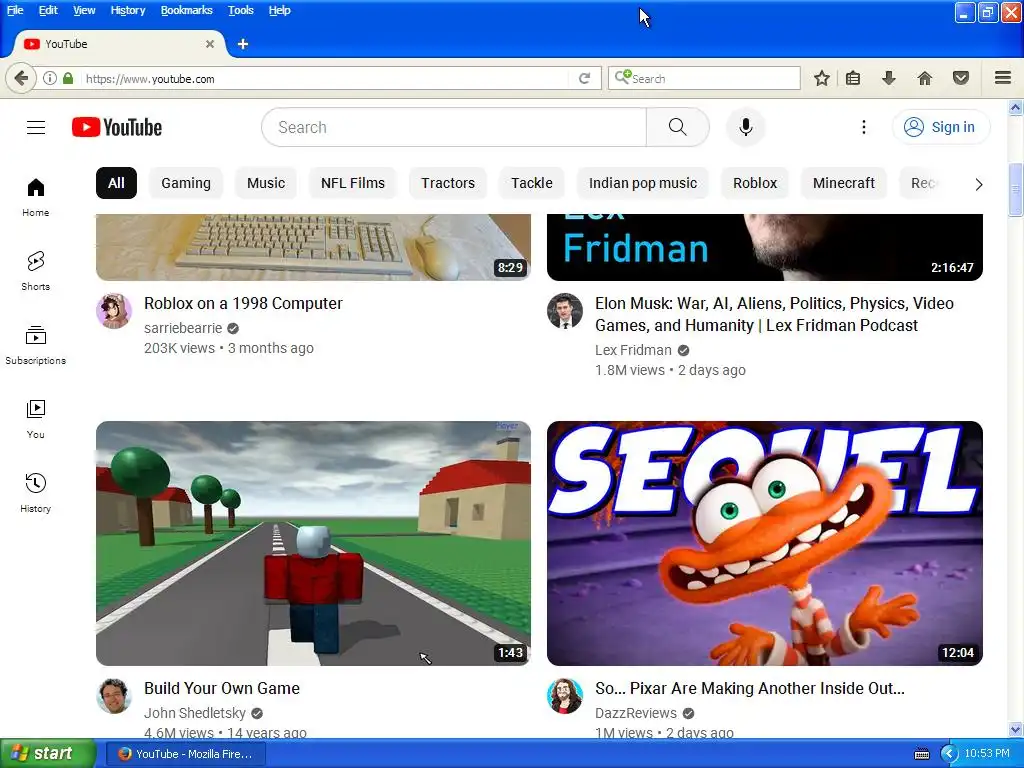Screen dimensions: 1024x768
Task: Visit the John Shedletsky channel name link
Action: (x=195, y=713)
